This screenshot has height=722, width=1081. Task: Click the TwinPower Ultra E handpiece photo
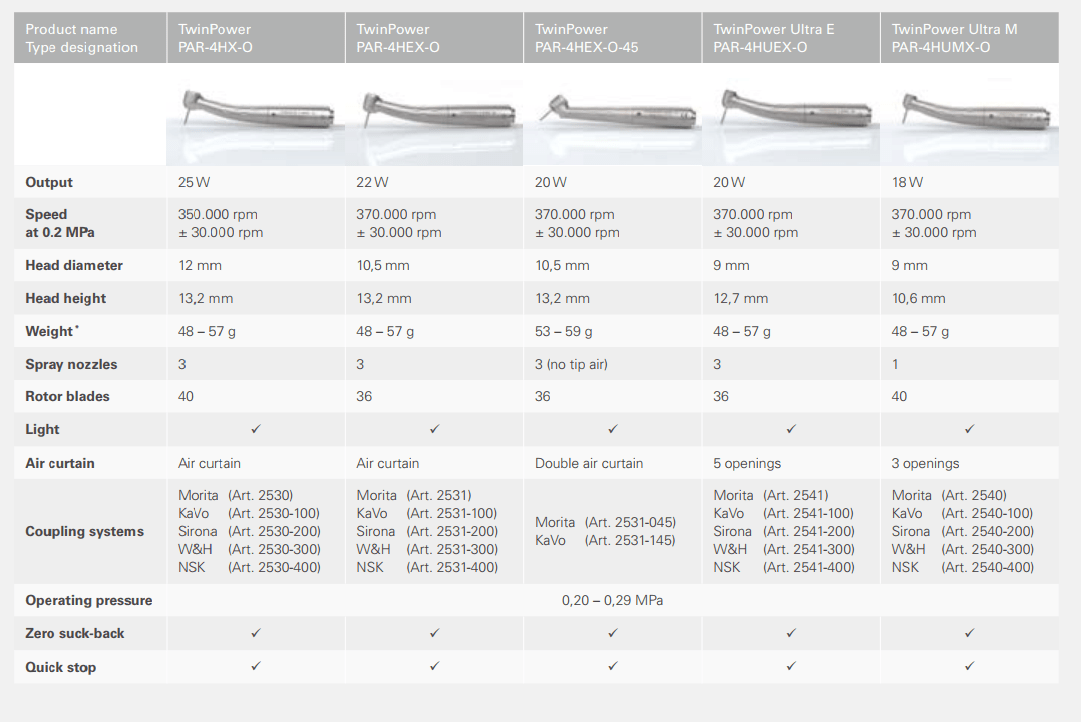tap(791, 114)
